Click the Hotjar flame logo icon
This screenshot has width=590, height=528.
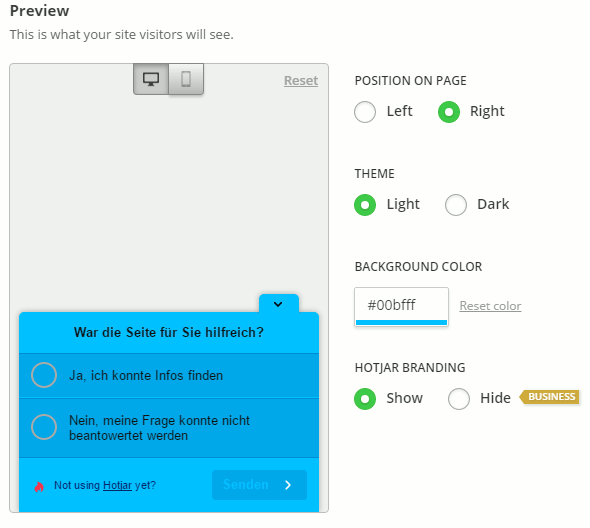[39, 487]
